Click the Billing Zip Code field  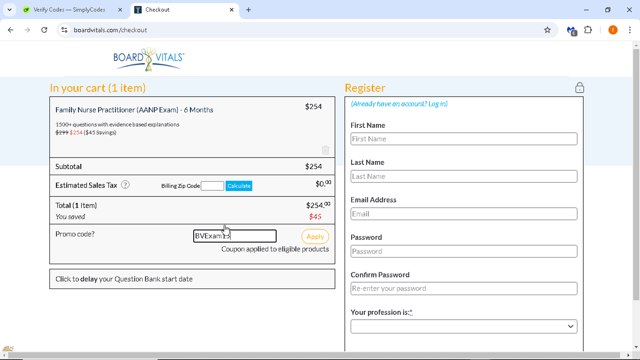point(212,186)
